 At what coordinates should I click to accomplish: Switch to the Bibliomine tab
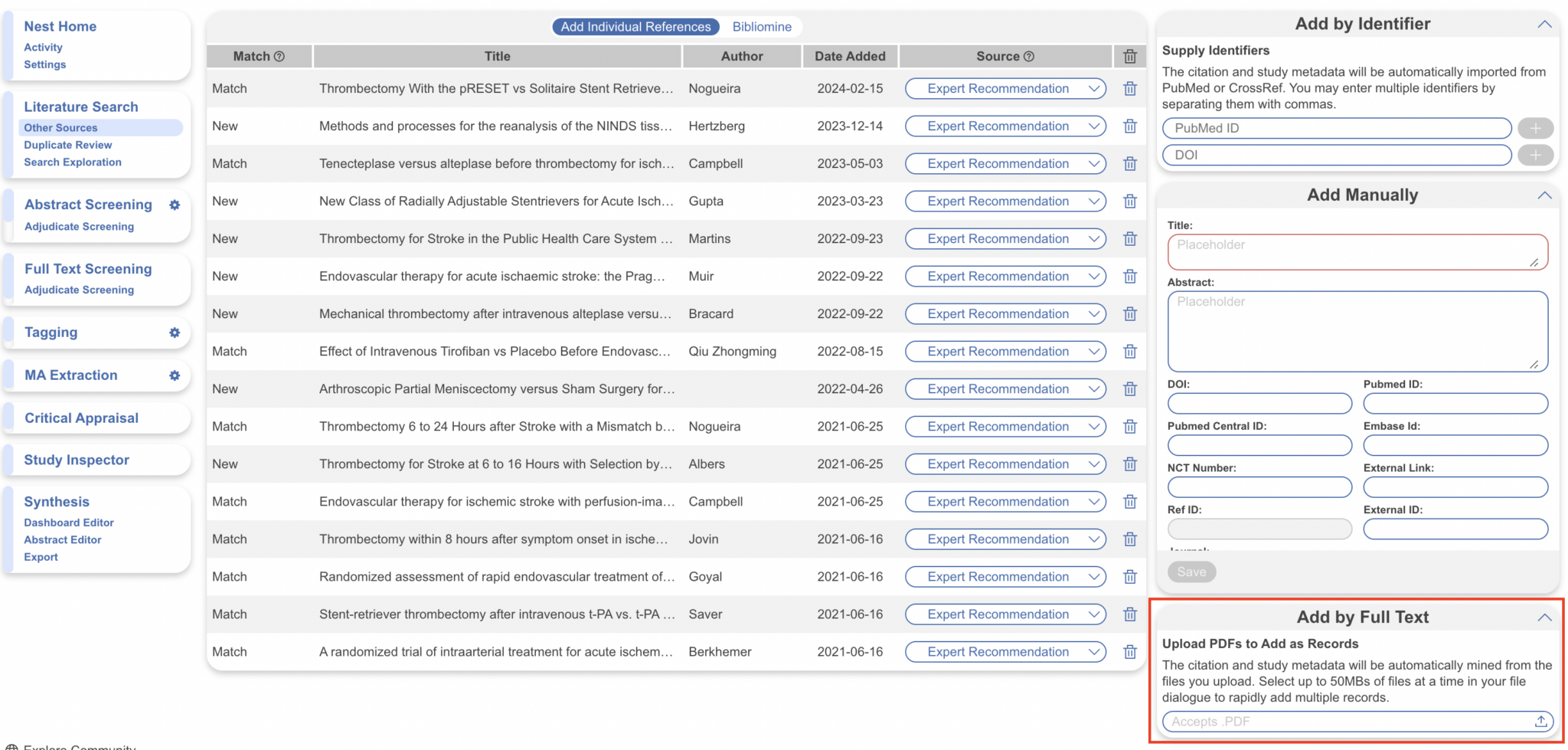click(x=762, y=26)
